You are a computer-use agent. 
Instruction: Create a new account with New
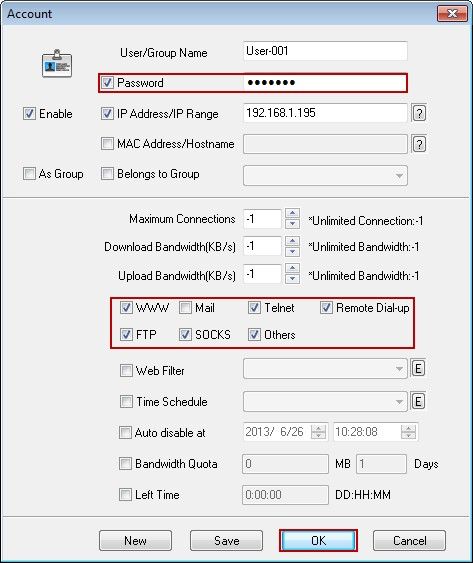135,540
